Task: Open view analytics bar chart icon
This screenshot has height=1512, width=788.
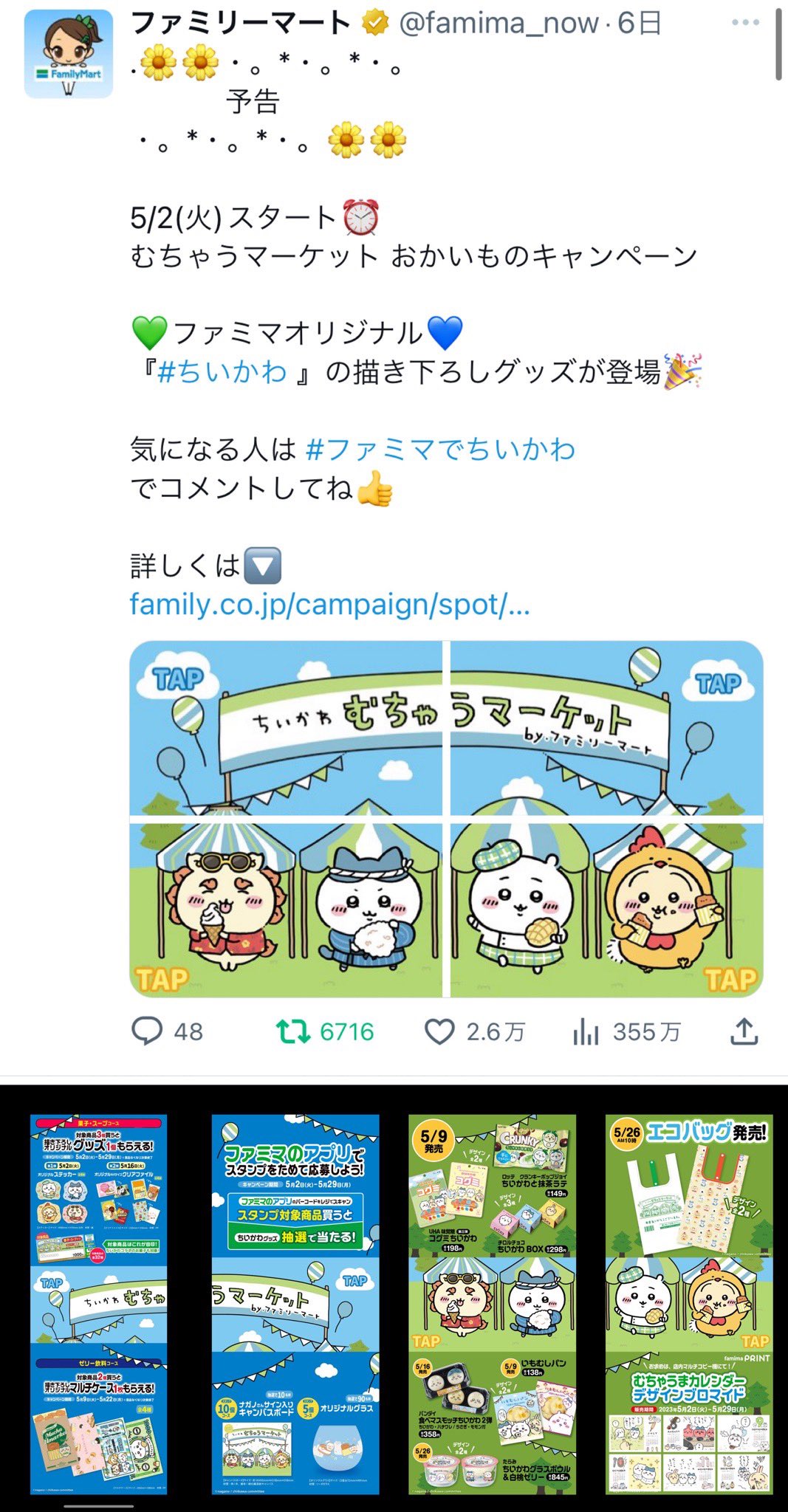Action: (x=586, y=1031)
